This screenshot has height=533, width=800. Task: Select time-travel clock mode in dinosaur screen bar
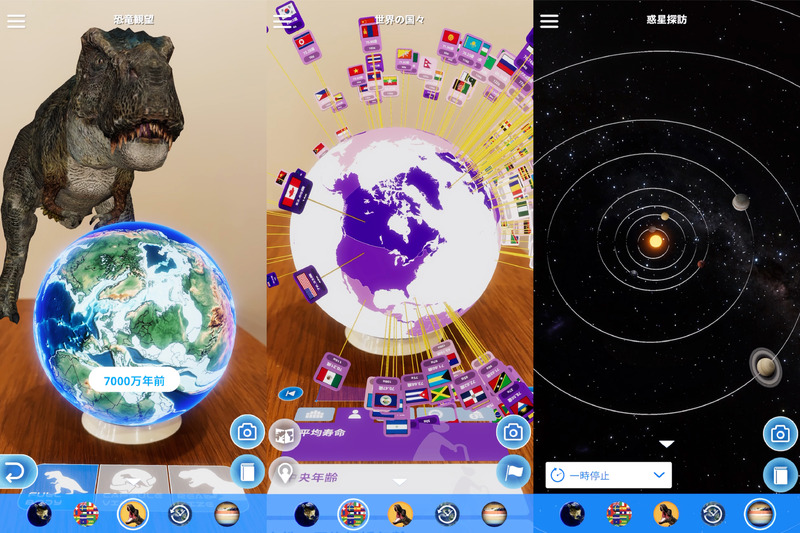click(x=180, y=514)
